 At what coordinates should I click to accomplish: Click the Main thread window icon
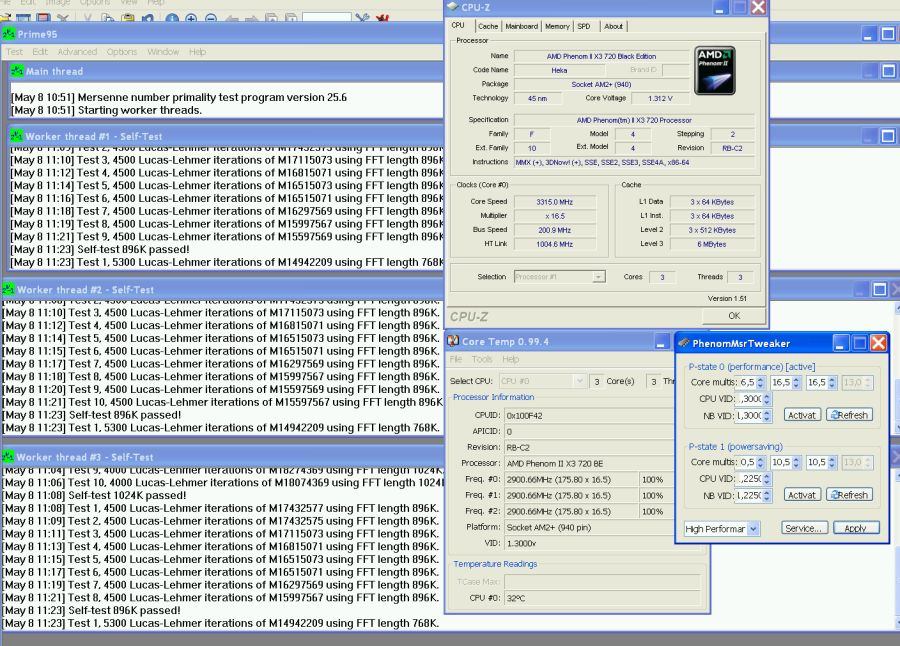coord(17,71)
